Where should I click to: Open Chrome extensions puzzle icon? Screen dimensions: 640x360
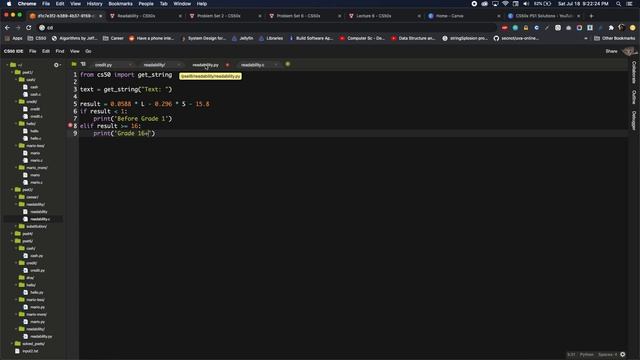pos(611,28)
